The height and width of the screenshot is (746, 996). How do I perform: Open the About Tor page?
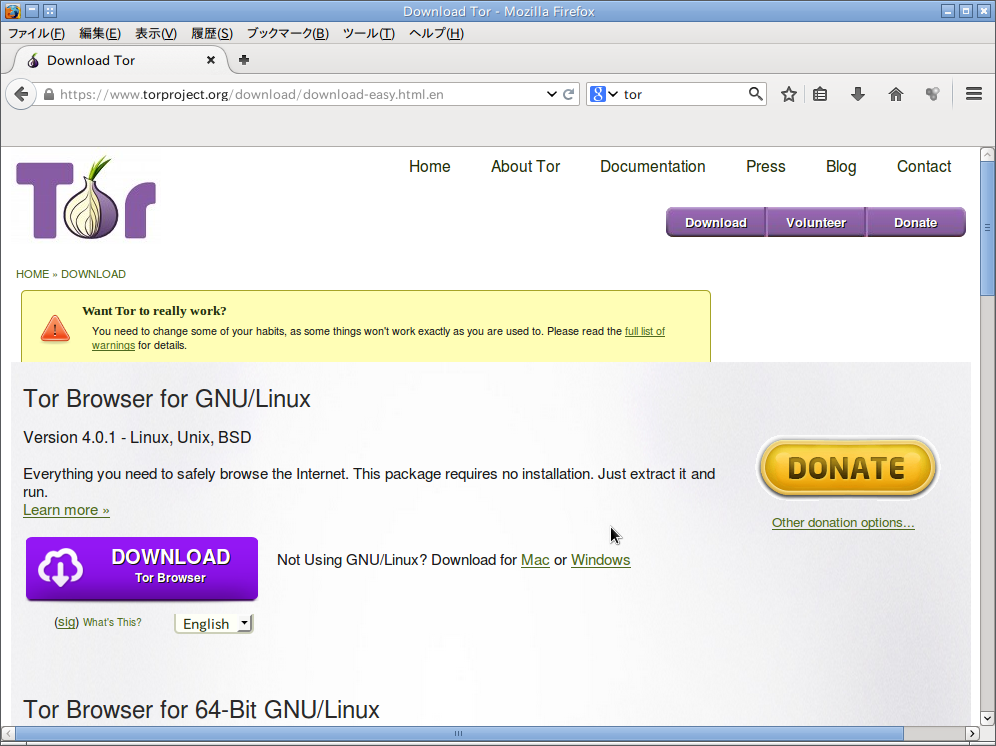click(525, 166)
